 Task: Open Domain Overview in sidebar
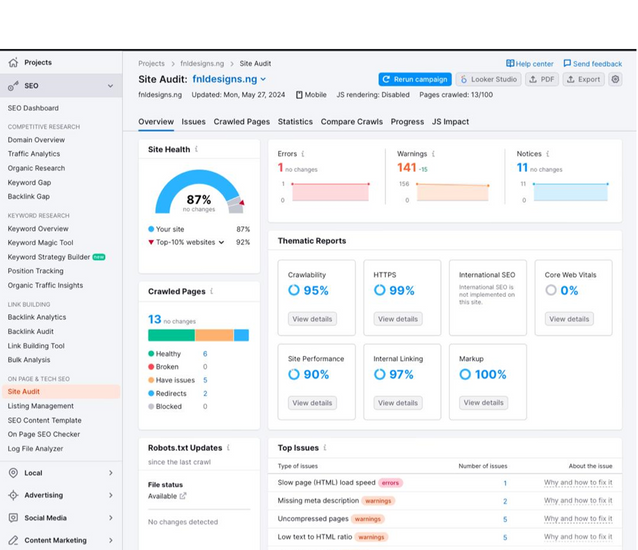[36, 140]
